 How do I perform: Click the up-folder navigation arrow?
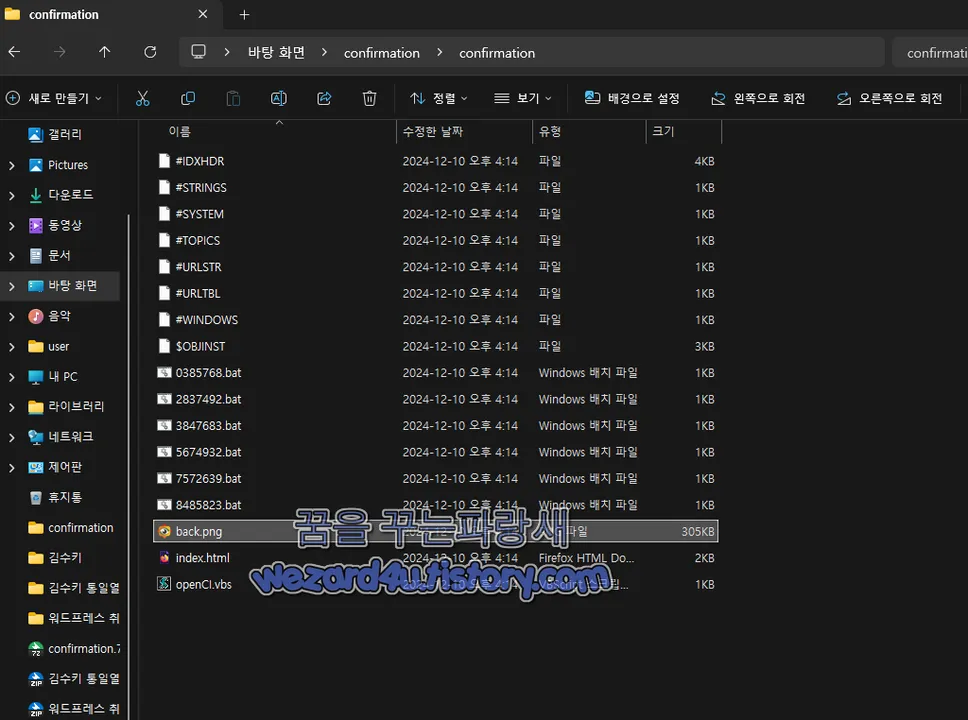[x=105, y=52]
